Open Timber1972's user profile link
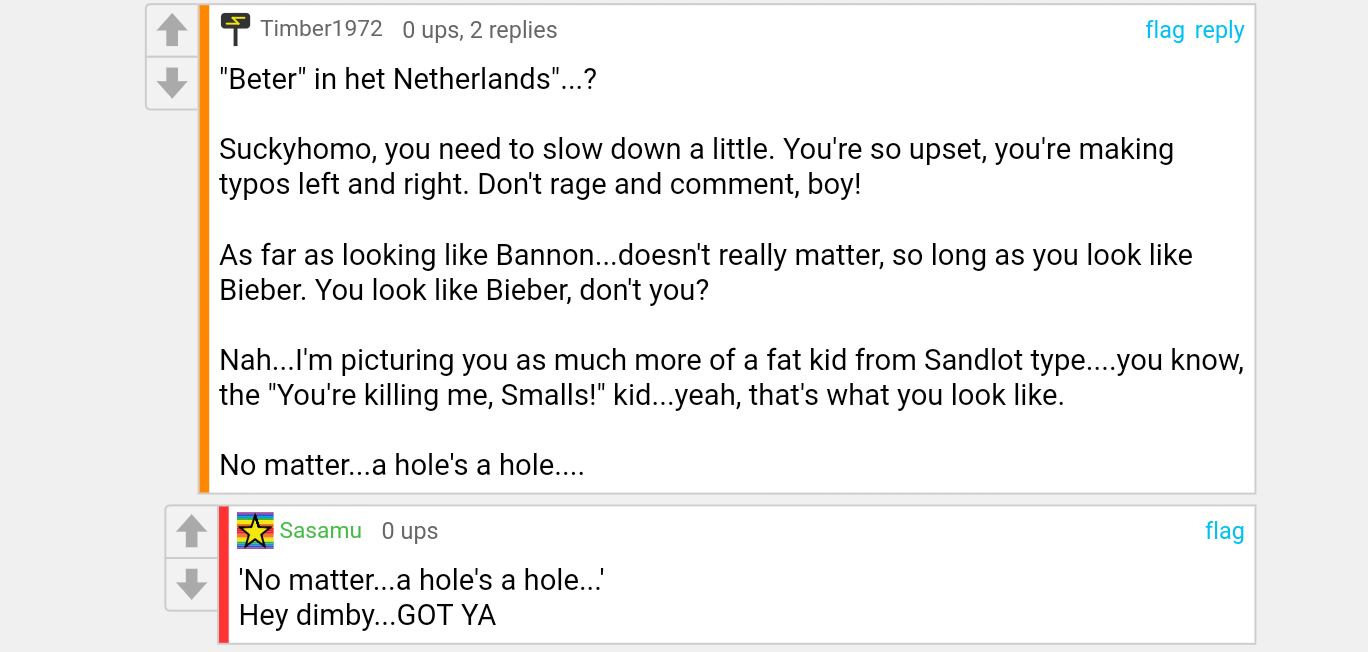Viewport: 1368px width, 652px height. pyautogui.click(x=321, y=29)
